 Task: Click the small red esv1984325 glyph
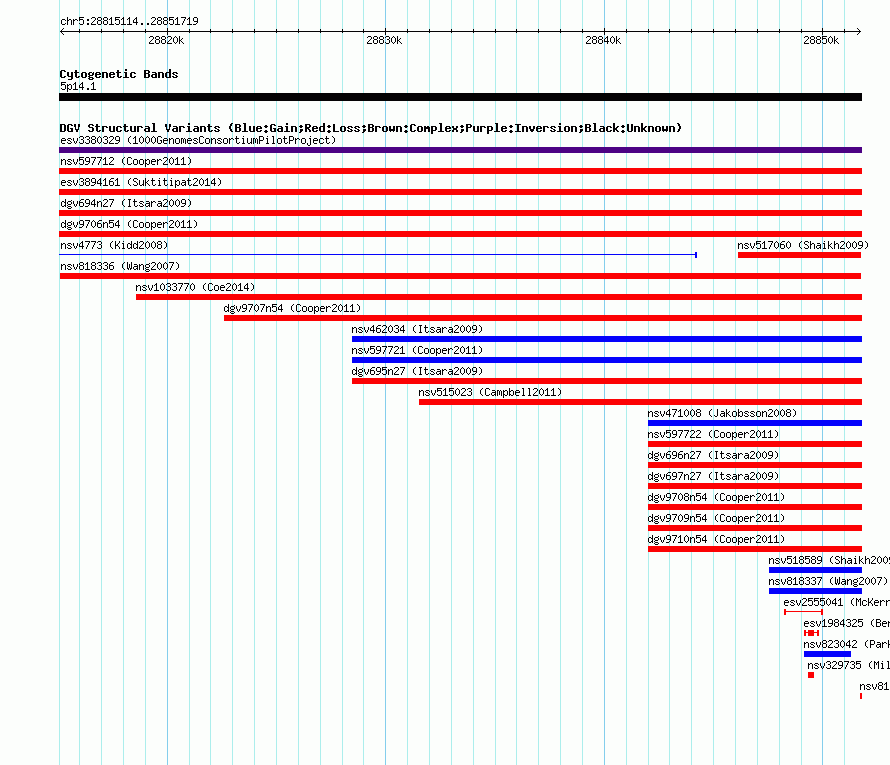pos(811,633)
